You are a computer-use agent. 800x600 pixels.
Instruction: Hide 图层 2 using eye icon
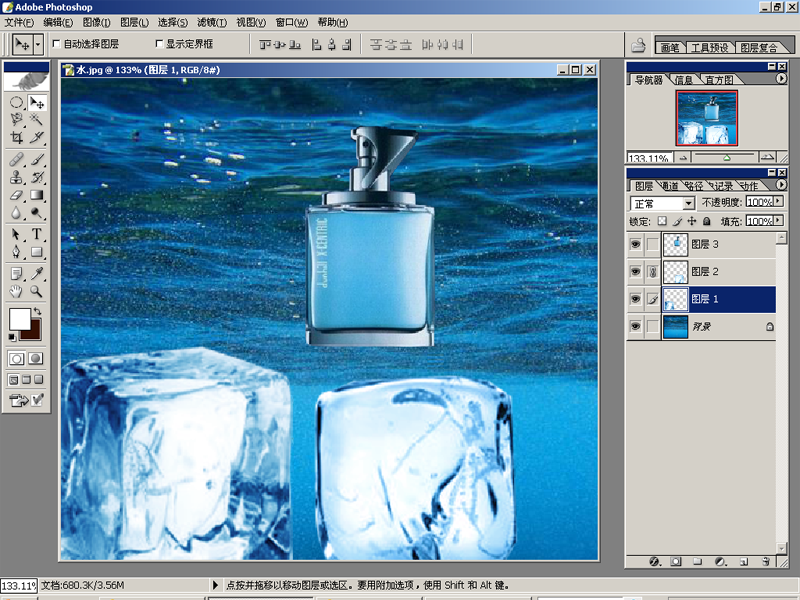pos(635,271)
